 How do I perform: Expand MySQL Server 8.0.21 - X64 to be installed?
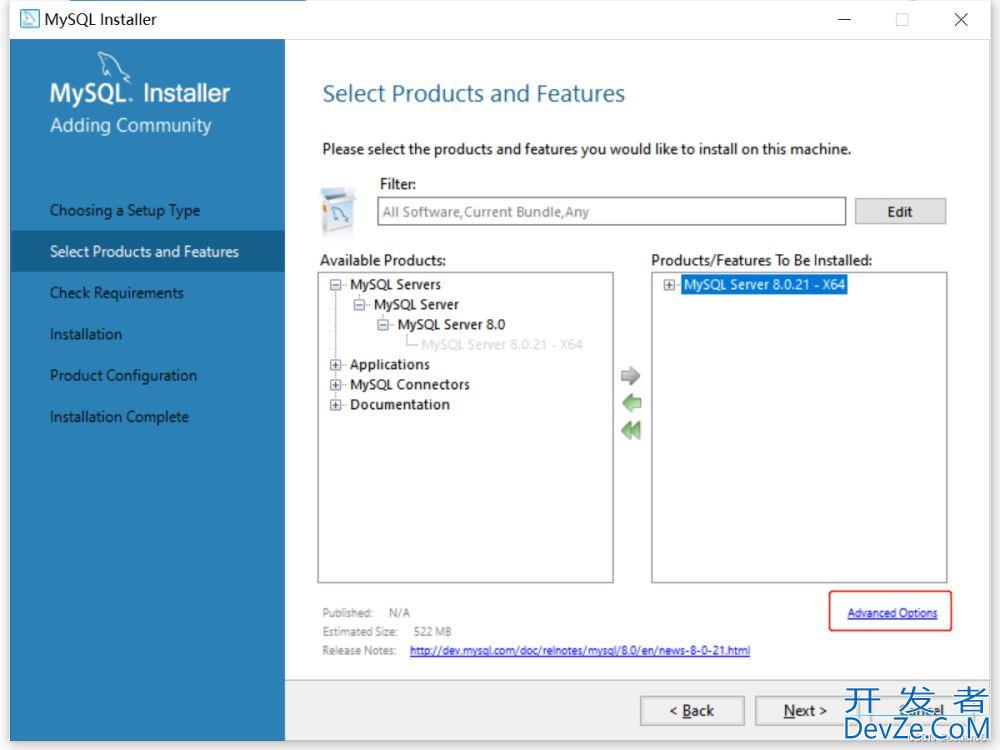(669, 285)
